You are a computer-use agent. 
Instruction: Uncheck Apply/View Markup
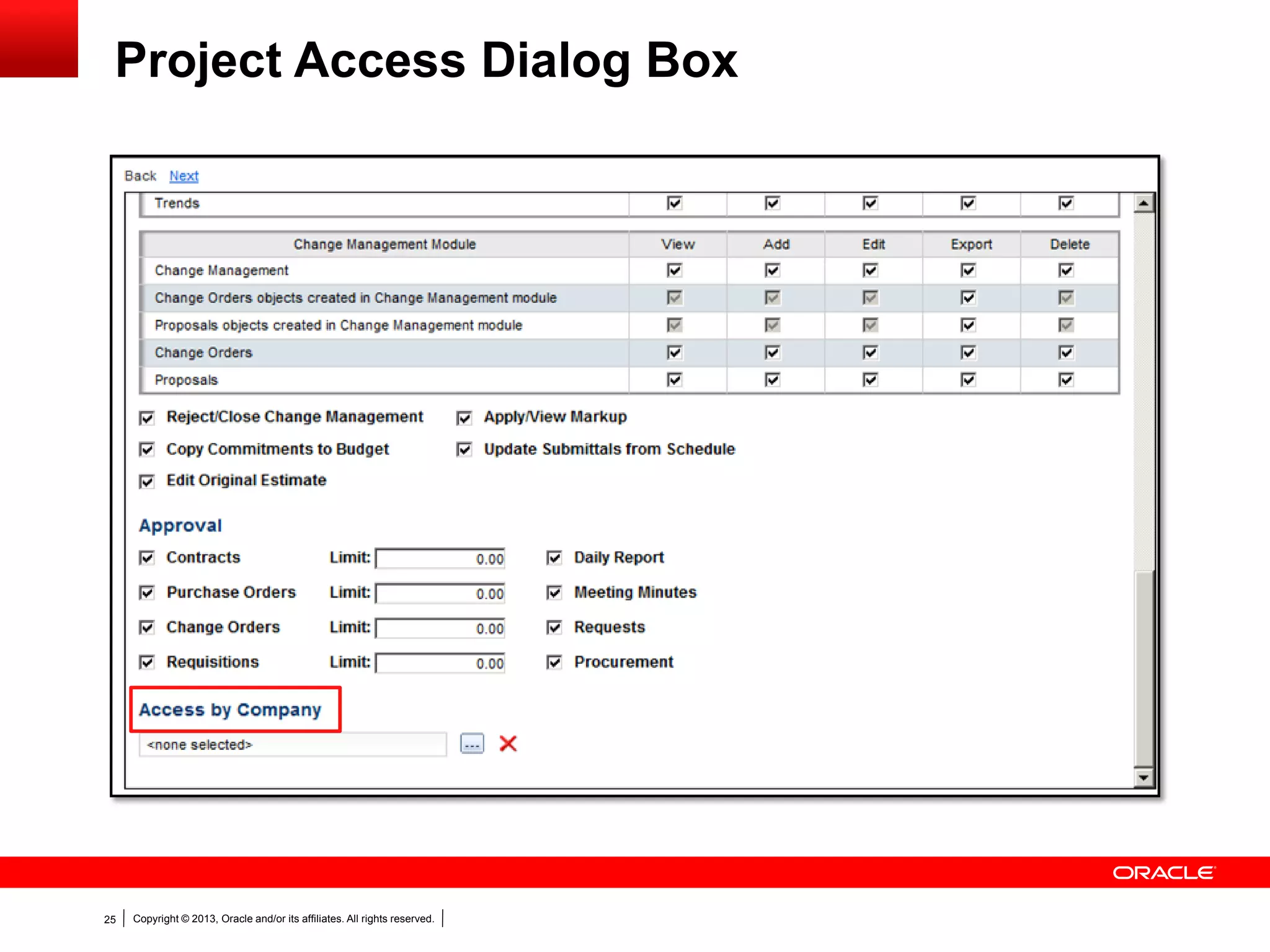pyautogui.click(x=464, y=418)
